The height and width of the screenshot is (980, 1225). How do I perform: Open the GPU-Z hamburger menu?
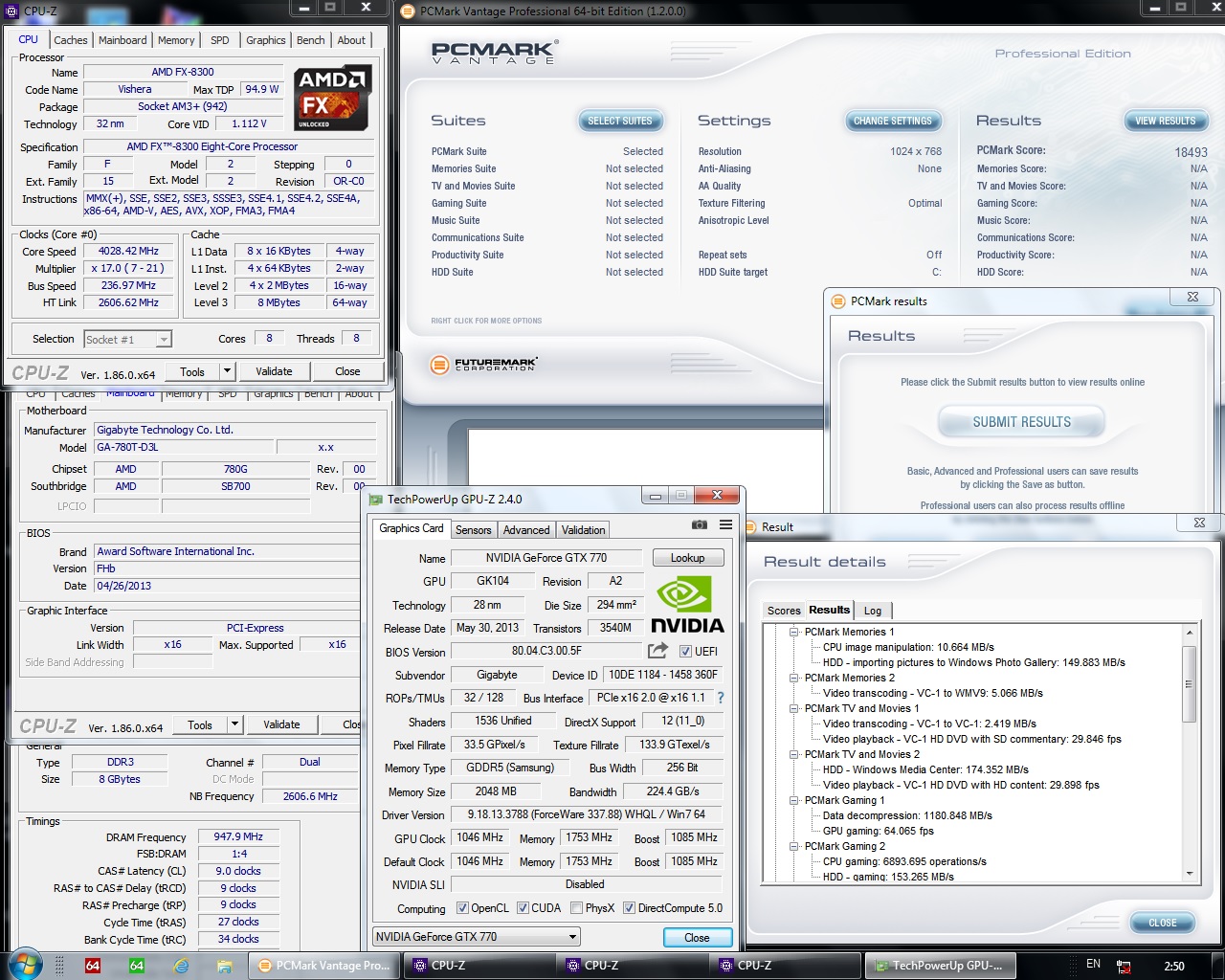726,524
